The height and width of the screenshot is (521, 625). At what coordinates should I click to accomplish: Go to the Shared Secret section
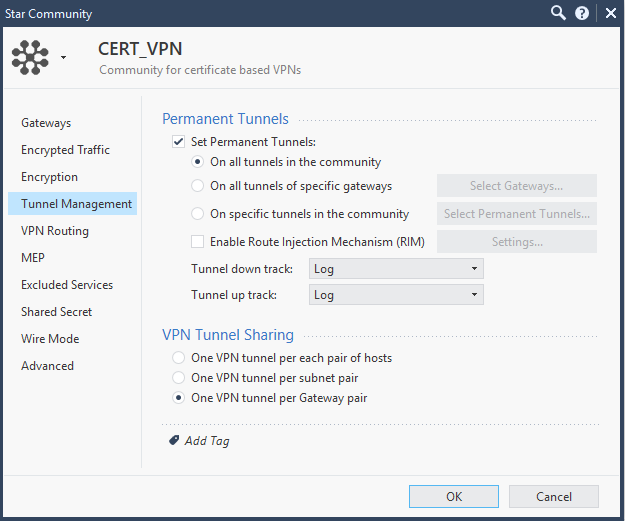pyautogui.click(x=57, y=312)
